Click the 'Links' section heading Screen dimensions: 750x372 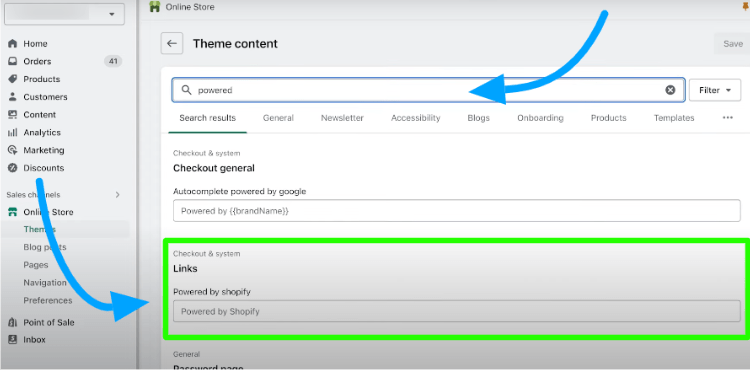click(x=185, y=269)
